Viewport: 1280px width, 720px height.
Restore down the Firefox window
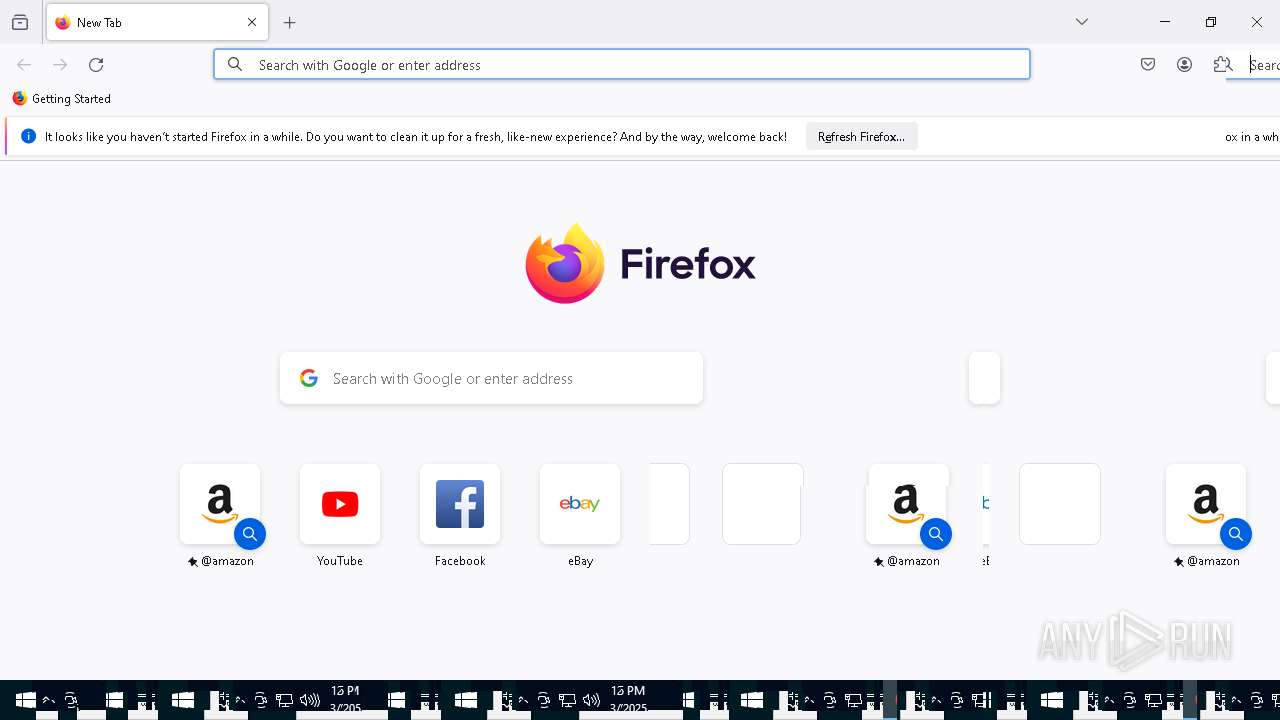tap(1211, 22)
